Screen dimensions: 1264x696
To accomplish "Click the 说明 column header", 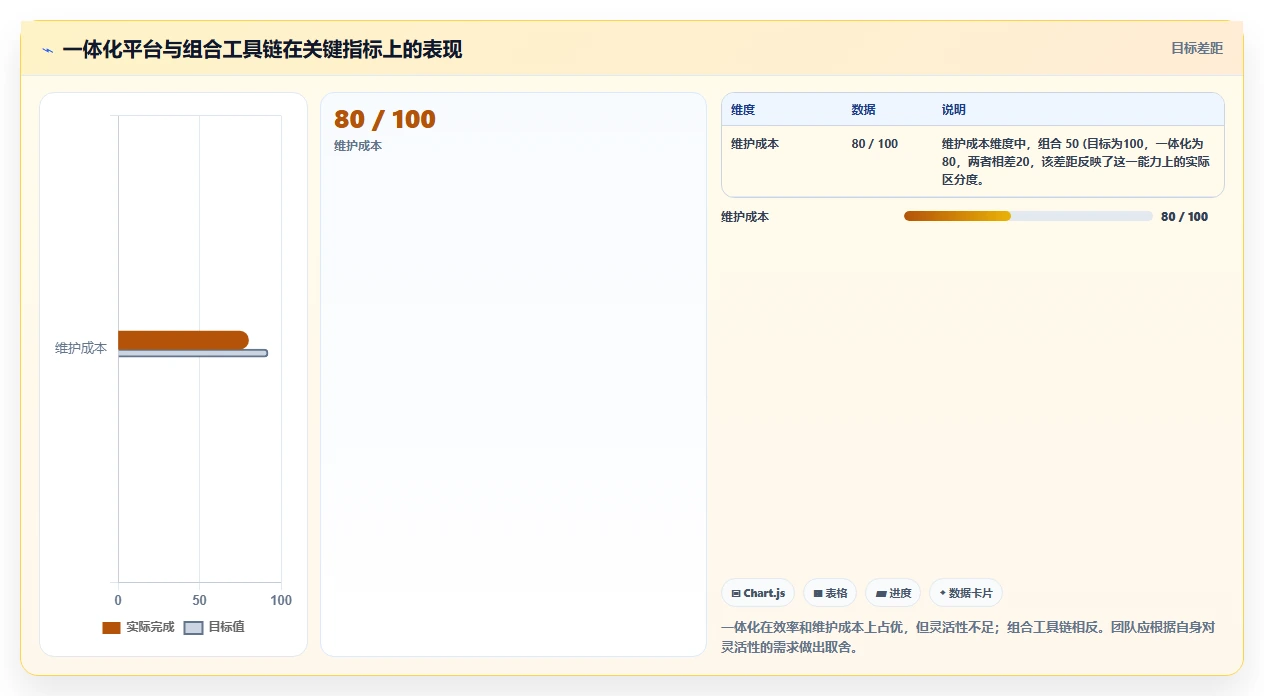I will [954, 110].
